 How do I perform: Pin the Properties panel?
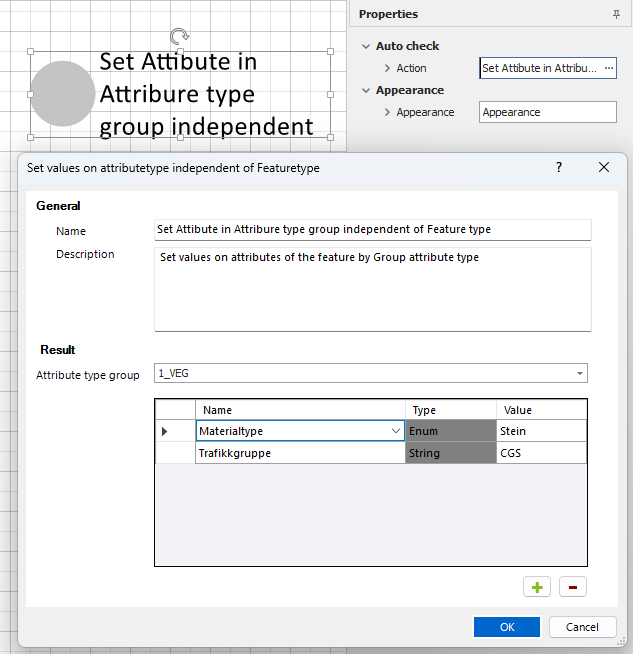tap(616, 14)
